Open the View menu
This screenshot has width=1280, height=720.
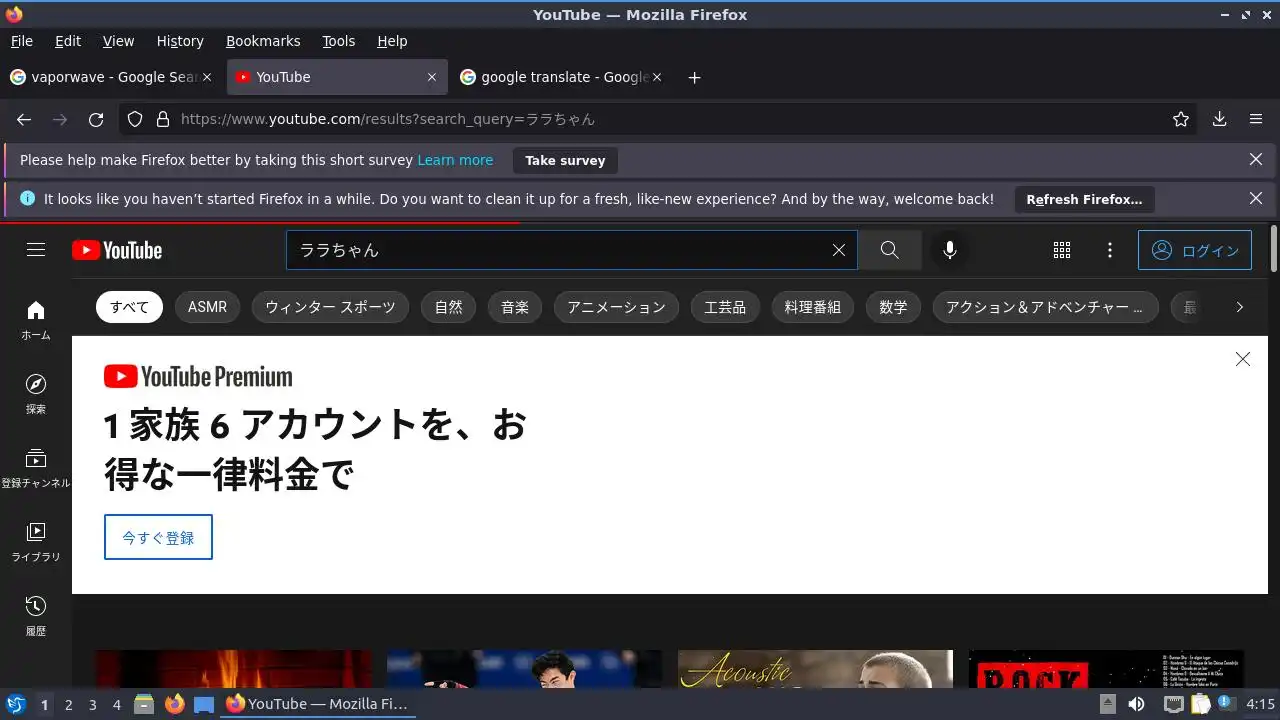coord(118,41)
